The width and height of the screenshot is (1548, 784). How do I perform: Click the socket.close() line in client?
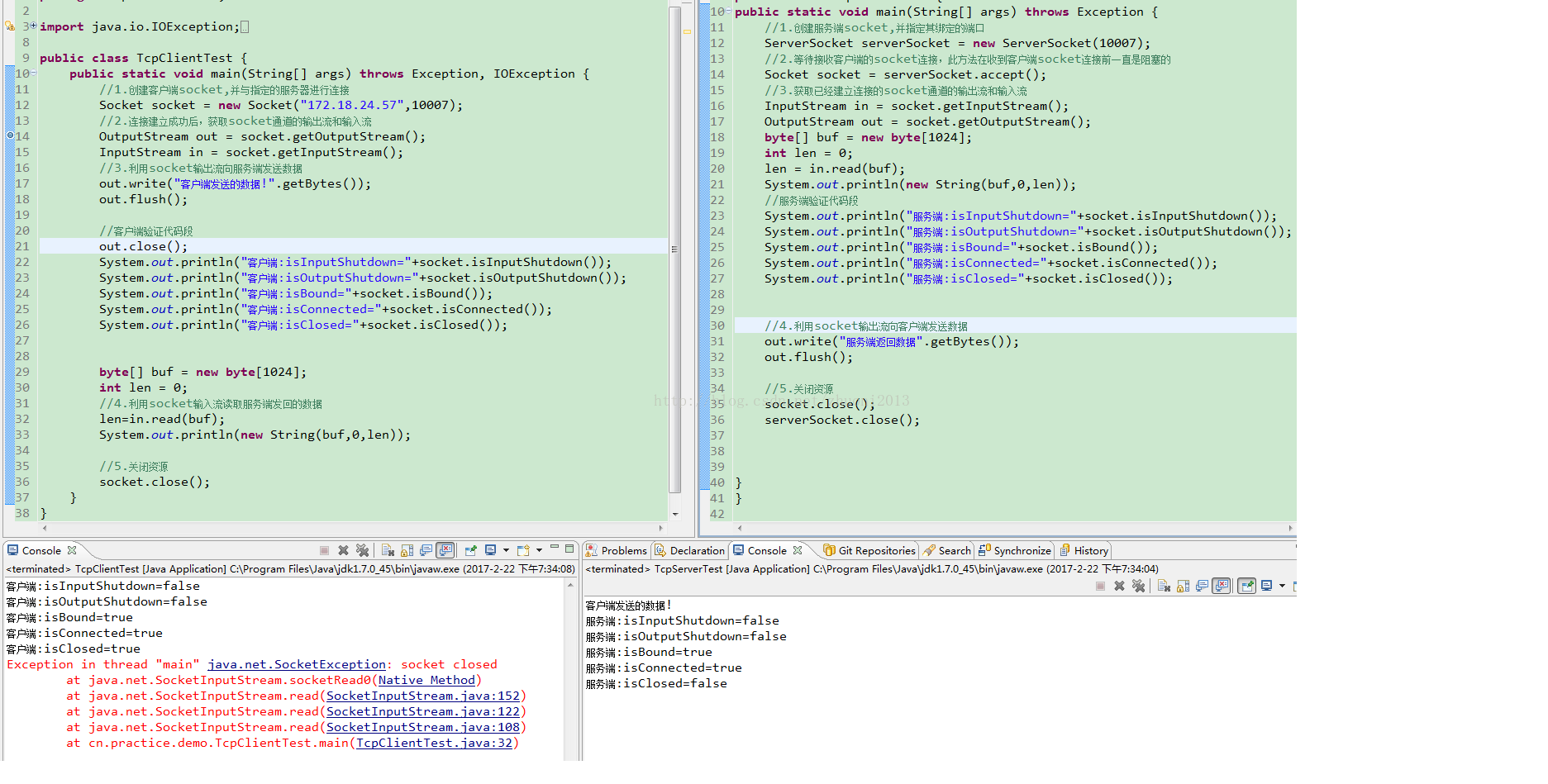(x=155, y=482)
